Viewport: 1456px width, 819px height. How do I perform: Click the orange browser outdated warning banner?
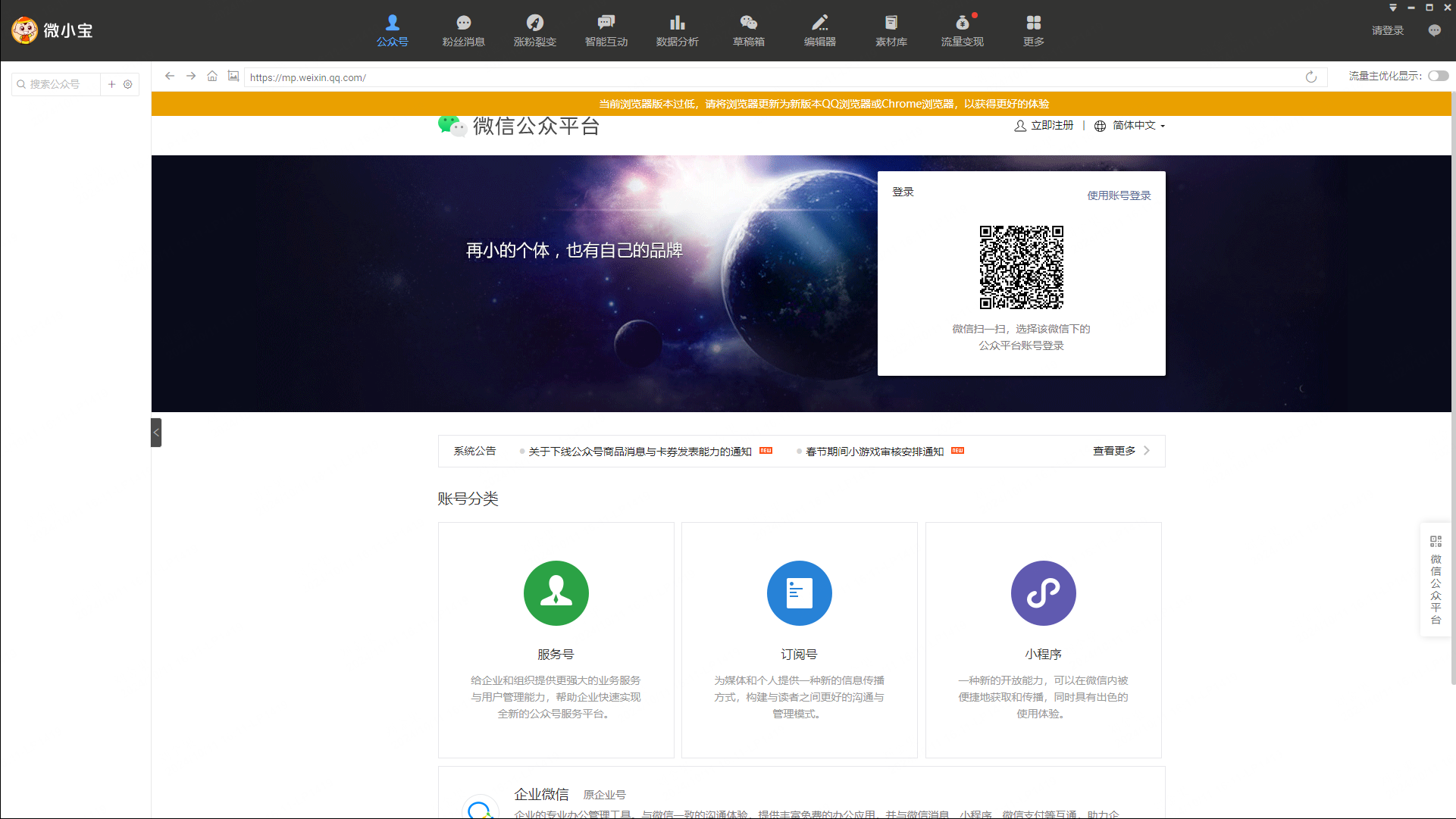[x=801, y=104]
